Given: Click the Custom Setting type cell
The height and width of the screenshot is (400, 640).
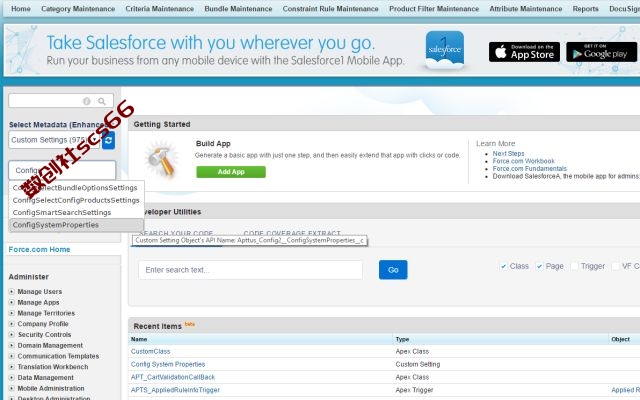Looking at the screenshot, I should [x=418, y=364].
